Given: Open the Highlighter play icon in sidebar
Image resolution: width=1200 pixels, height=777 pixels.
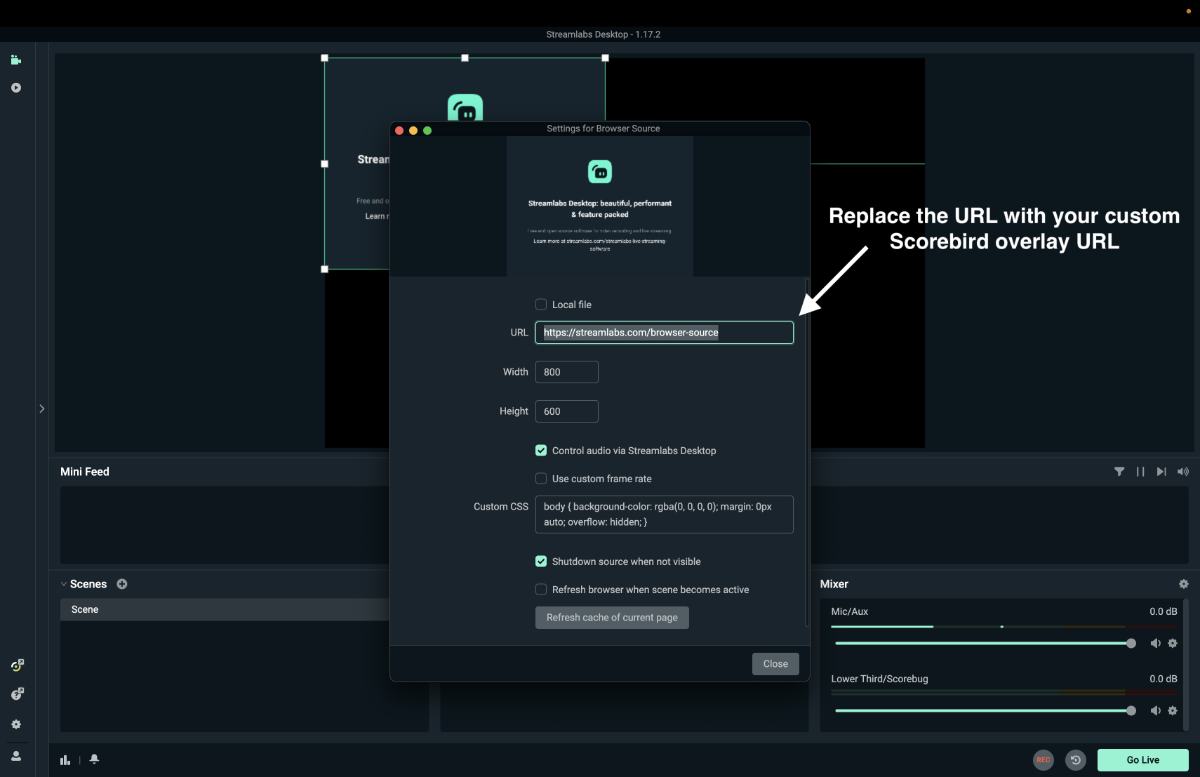Looking at the screenshot, I should pyautogui.click(x=16, y=88).
